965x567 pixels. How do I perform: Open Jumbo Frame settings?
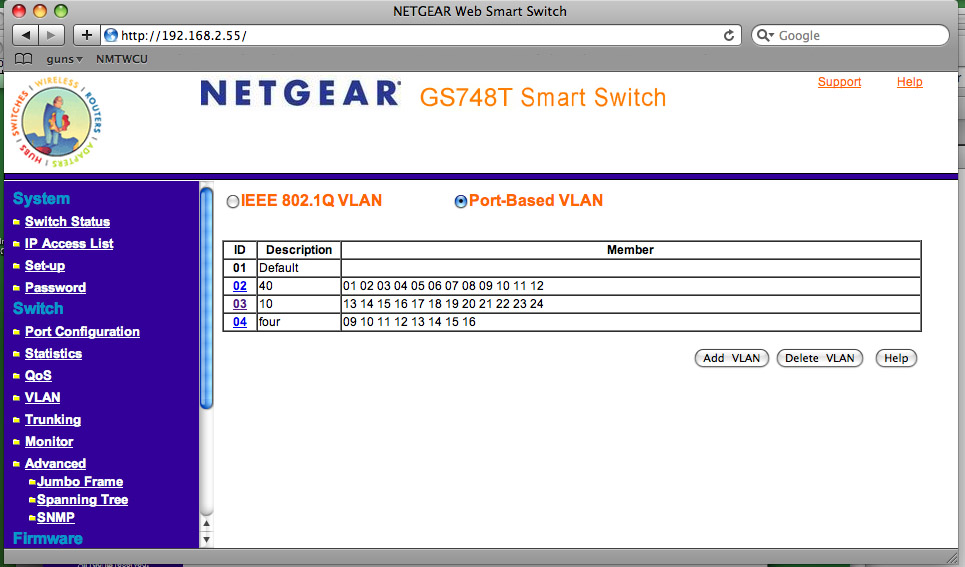pyautogui.click(x=80, y=482)
